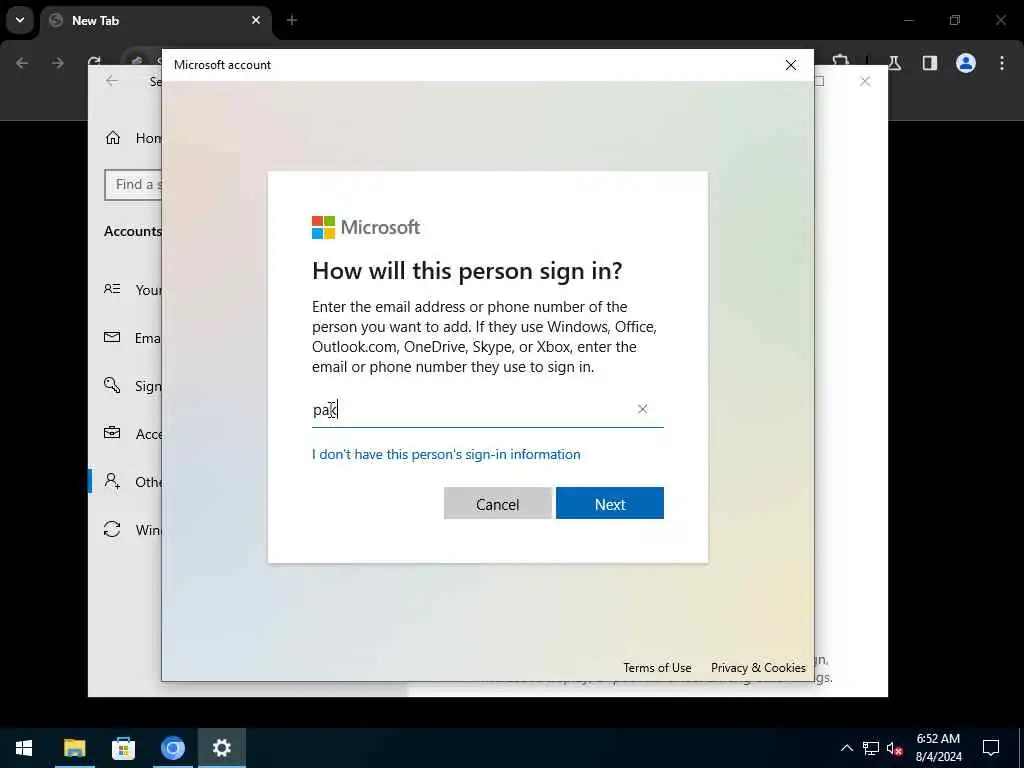1024x768 pixels.
Task: Close the New Tab tab
Action: coord(256,20)
